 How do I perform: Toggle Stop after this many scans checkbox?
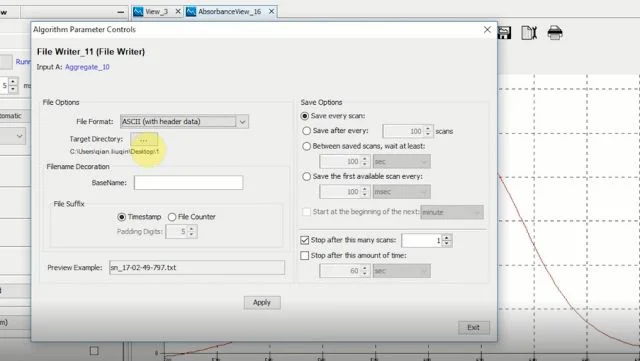[x=304, y=240]
